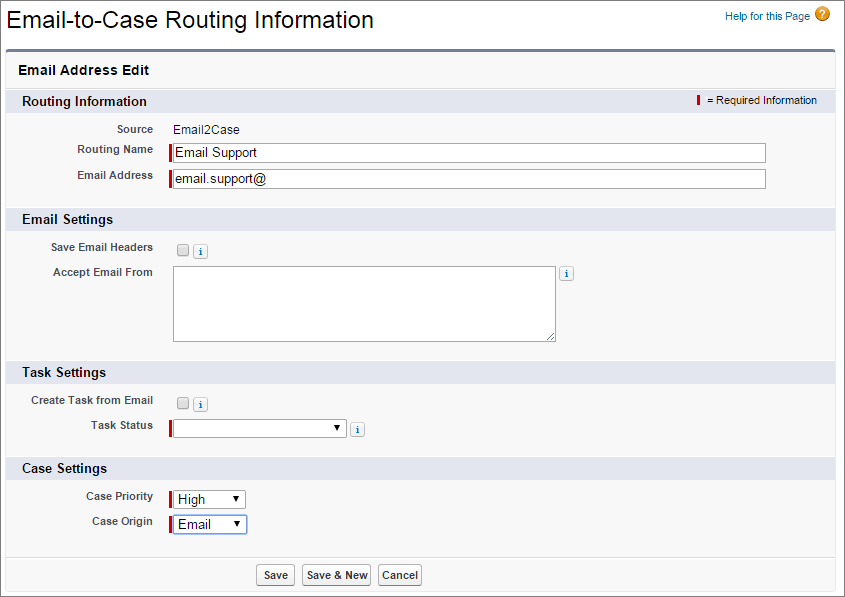Click the info icon next to Task Status
Screen dimensions: 845x597
pyautogui.click(x=357, y=428)
